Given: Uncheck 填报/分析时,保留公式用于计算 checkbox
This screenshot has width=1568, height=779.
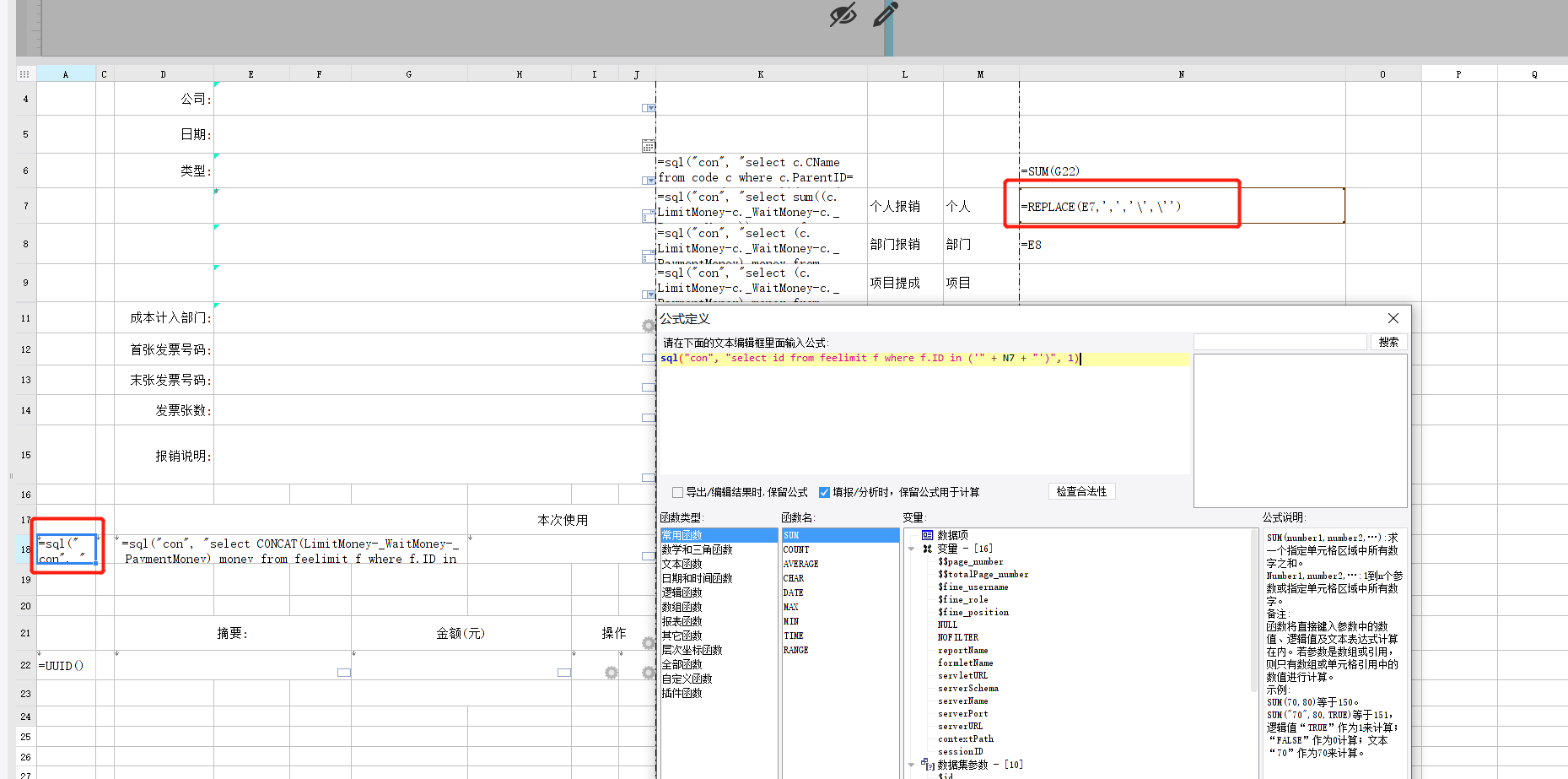Looking at the screenshot, I should [x=824, y=492].
